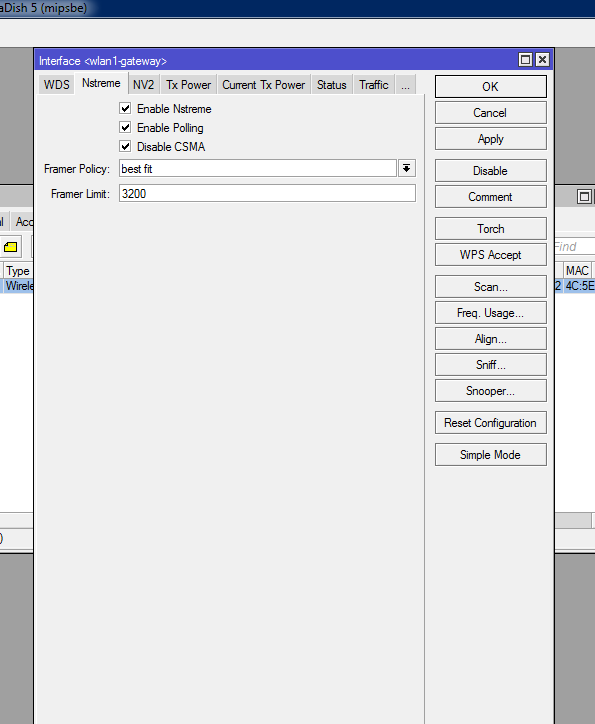This screenshot has width=595, height=724.
Task: Open the Tx Power tab
Action: [188, 85]
